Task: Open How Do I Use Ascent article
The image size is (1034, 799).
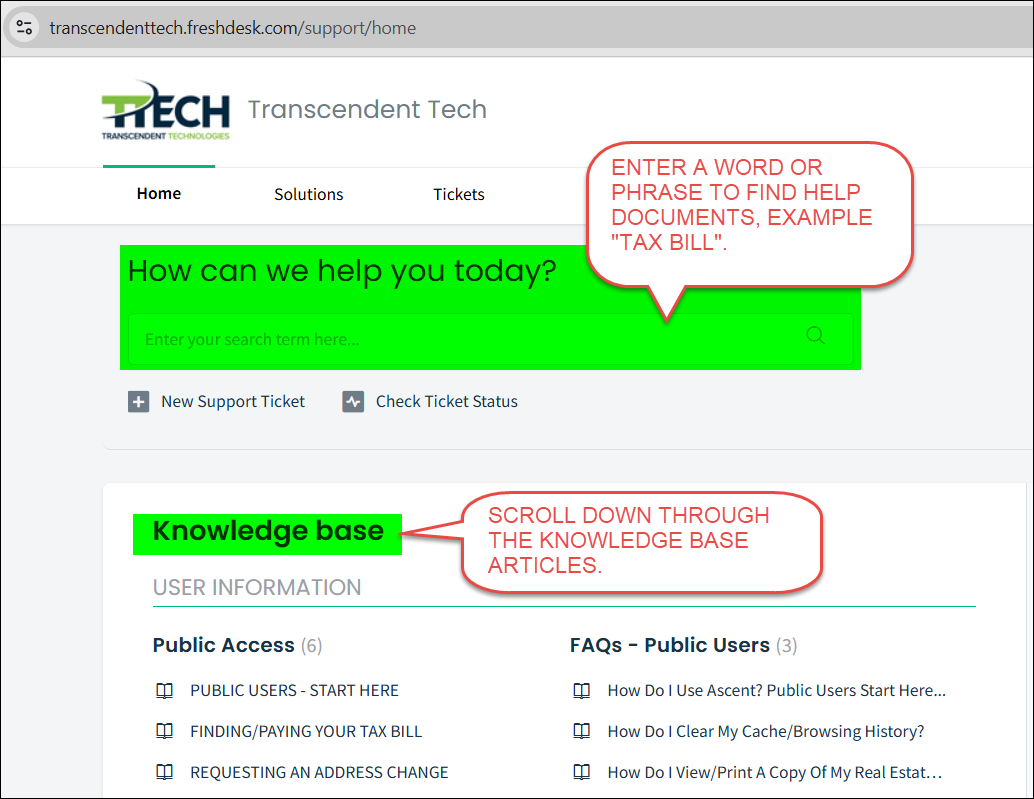Action: tap(777, 690)
